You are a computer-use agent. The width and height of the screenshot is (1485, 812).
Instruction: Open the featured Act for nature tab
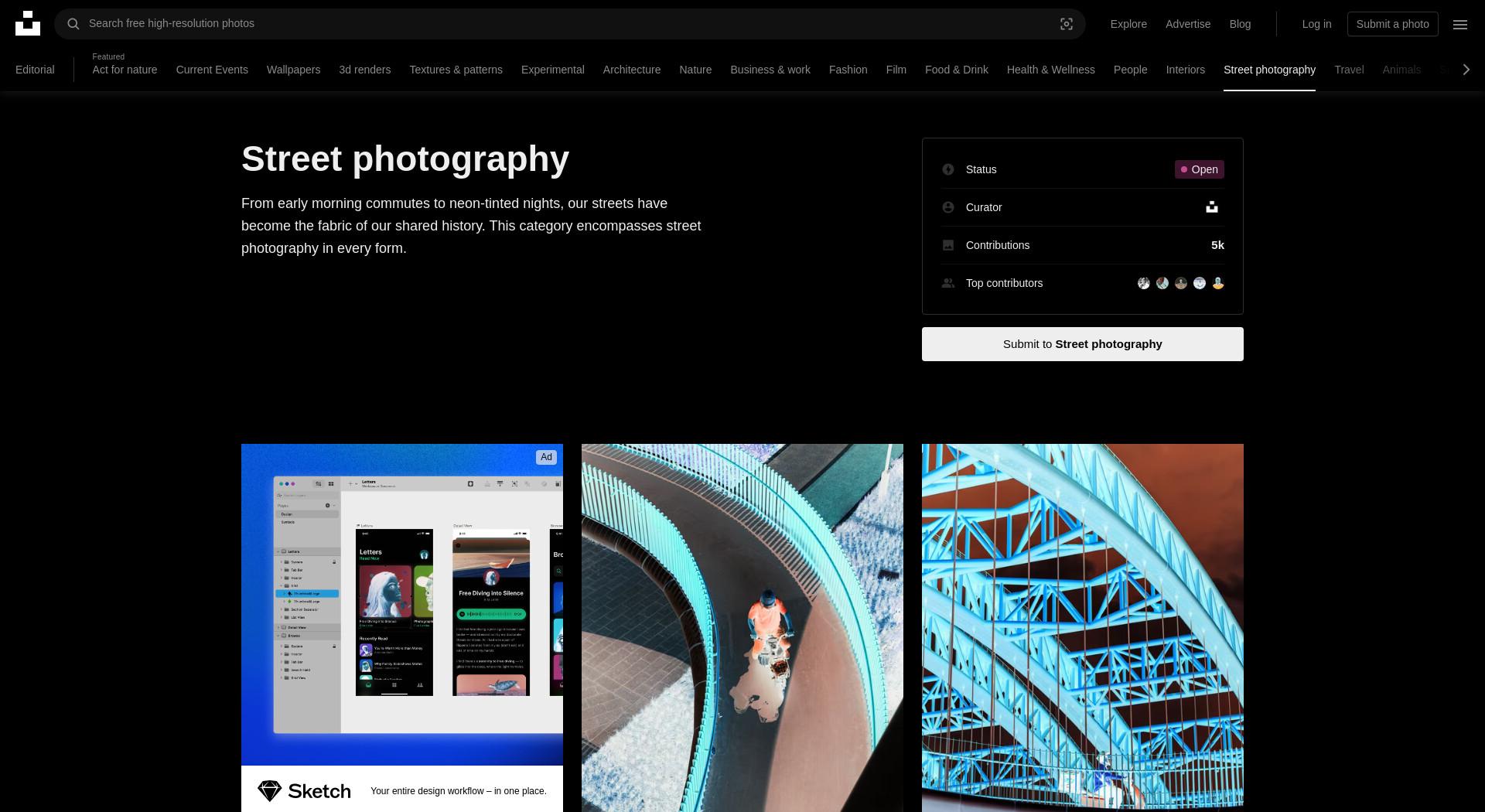[x=125, y=70]
